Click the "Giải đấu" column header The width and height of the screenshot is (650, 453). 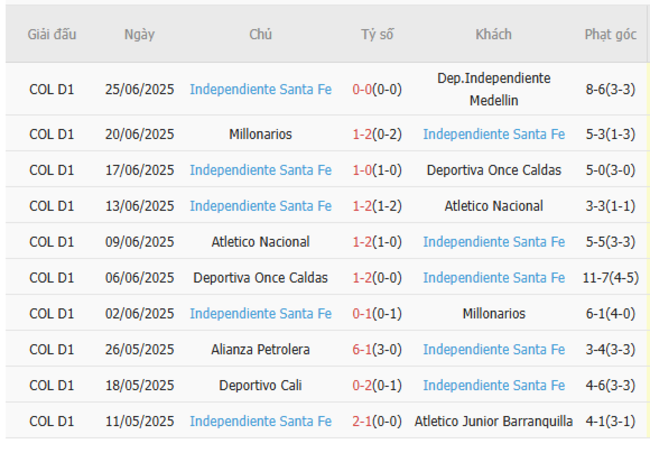pos(51,34)
